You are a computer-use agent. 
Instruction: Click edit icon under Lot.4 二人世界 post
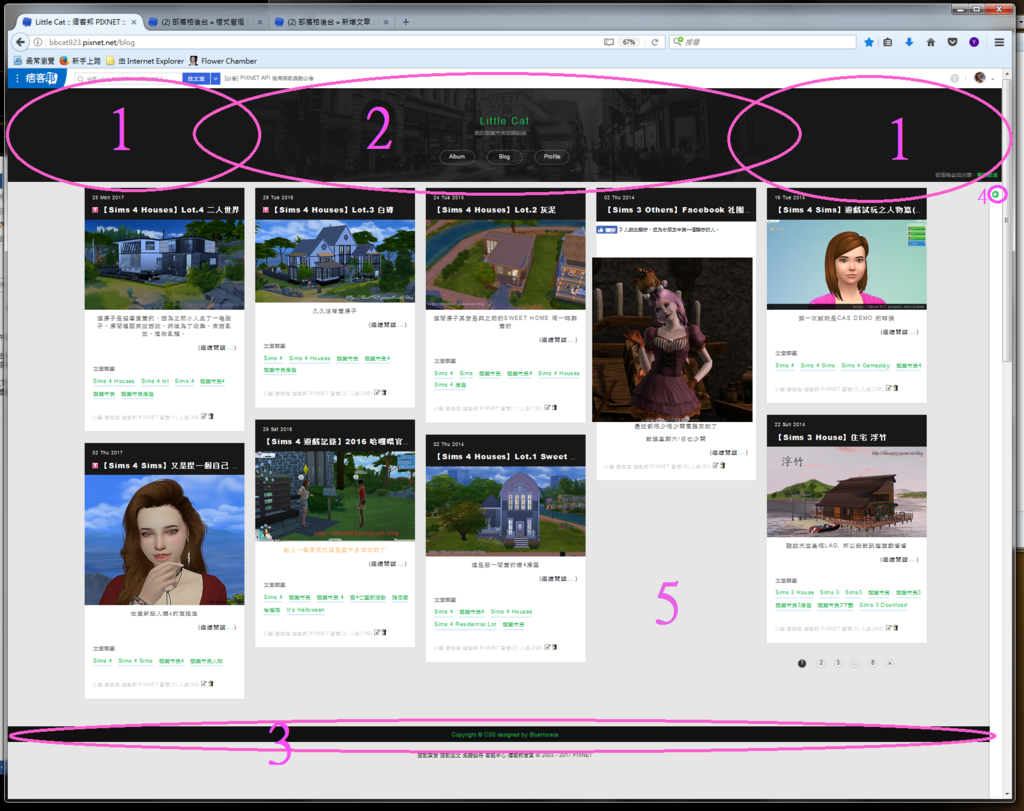pyautogui.click(x=204, y=416)
